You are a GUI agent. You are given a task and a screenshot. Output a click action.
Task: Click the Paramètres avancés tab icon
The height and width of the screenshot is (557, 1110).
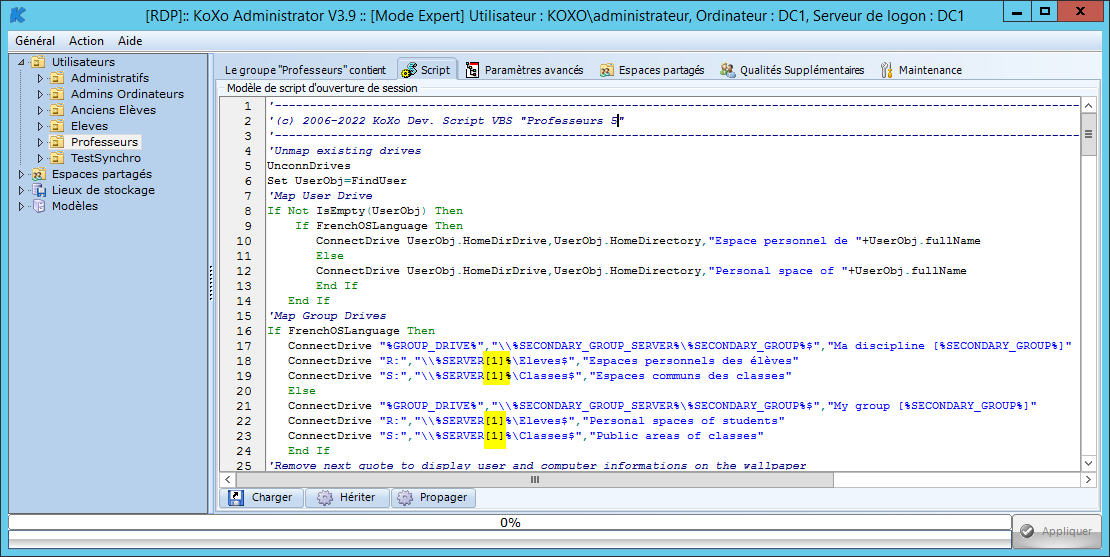[x=472, y=70]
